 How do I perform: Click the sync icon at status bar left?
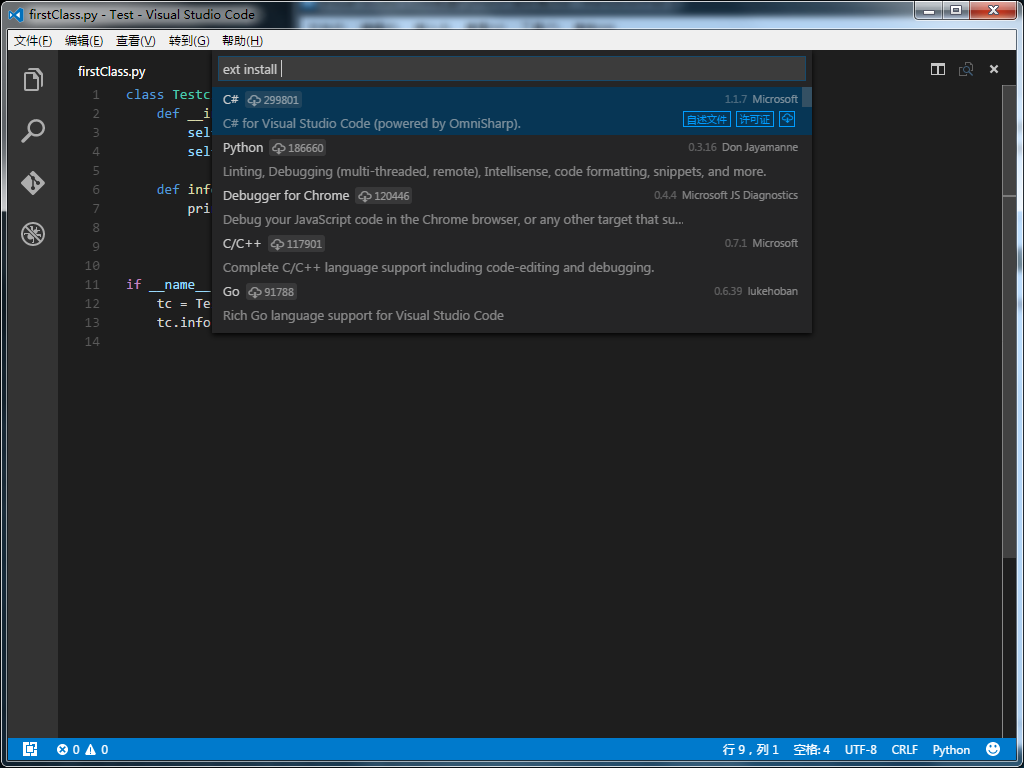30,749
